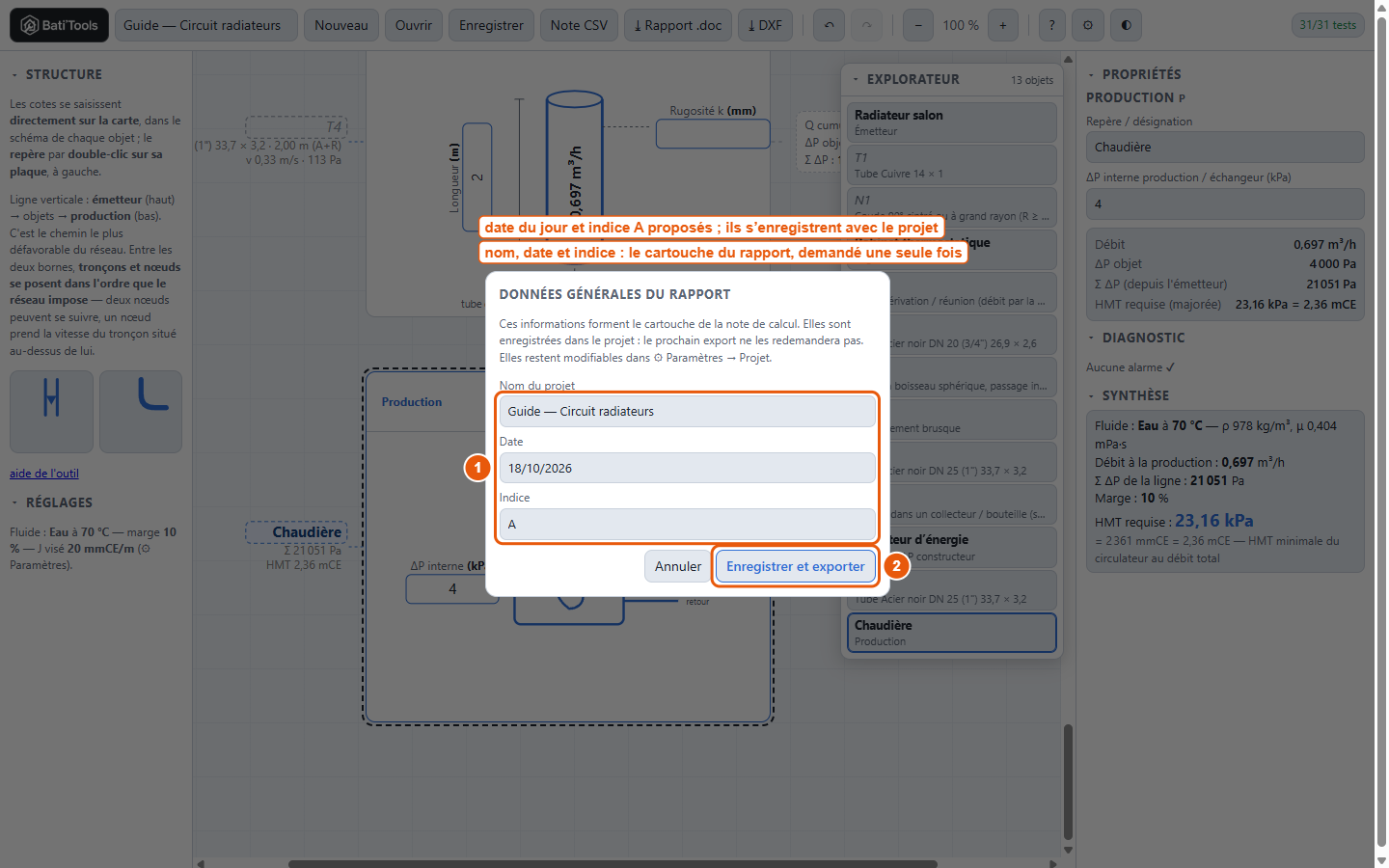Edit the 'Repère / désignation' field Chaudière
Viewport: 1389px width, 868px height.
coord(1225,148)
